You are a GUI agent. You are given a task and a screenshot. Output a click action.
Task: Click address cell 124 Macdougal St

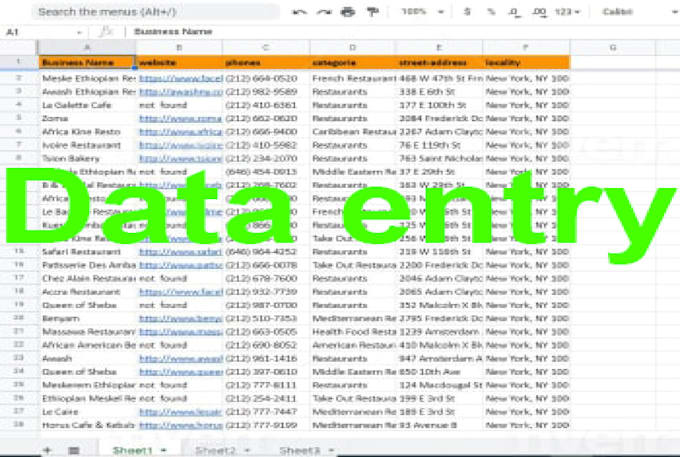pos(439,385)
